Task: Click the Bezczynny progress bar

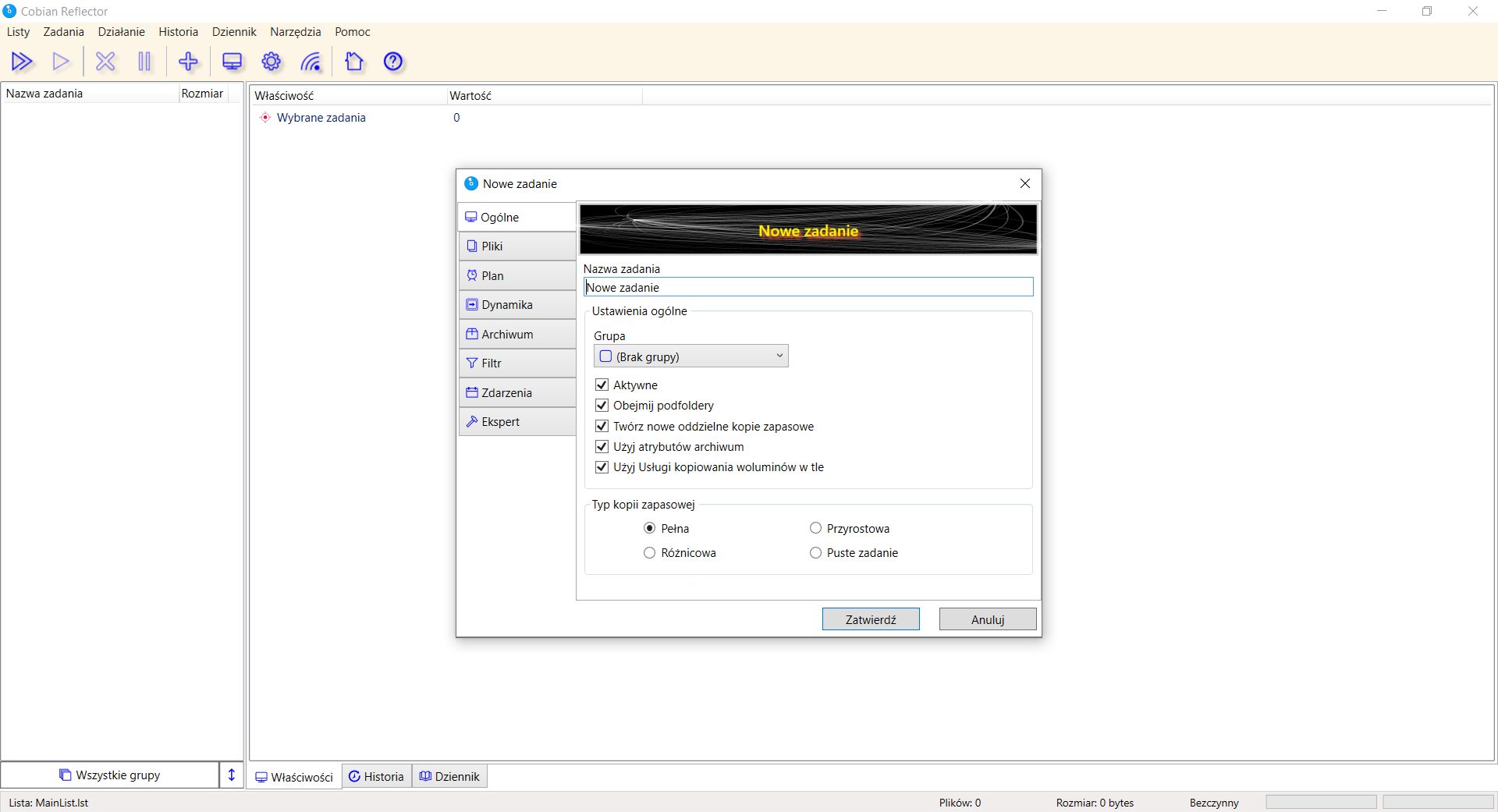Action: pyautogui.click(x=1320, y=802)
